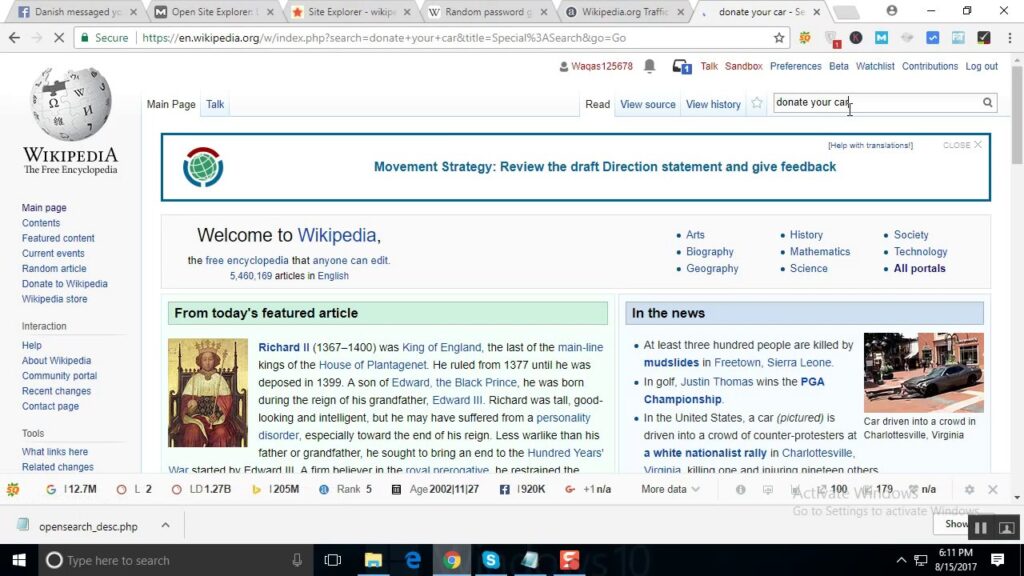
Task: Close the SEOquake bar with X
Action: (993, 489)
